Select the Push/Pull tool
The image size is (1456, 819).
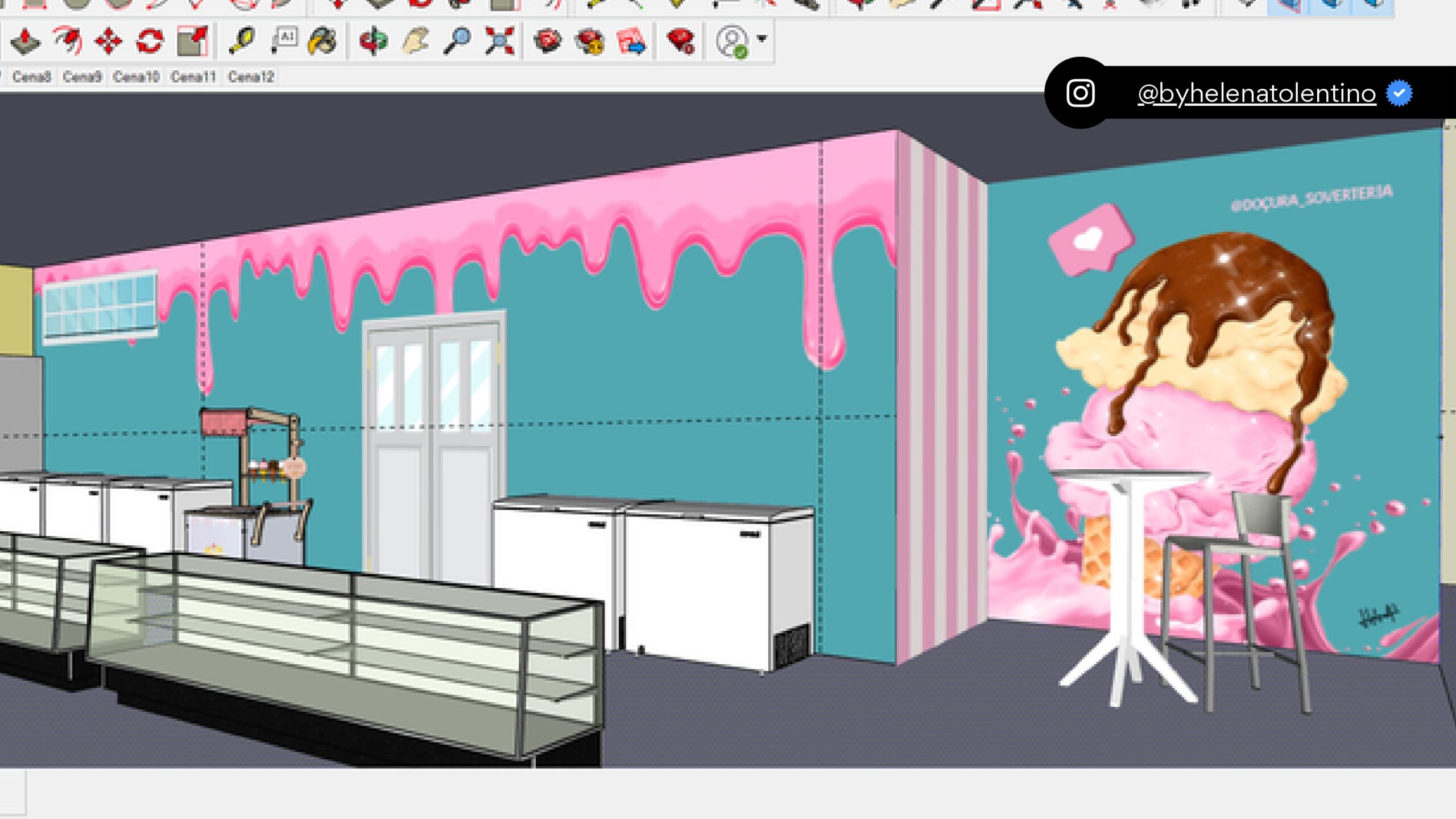[26, 41]
